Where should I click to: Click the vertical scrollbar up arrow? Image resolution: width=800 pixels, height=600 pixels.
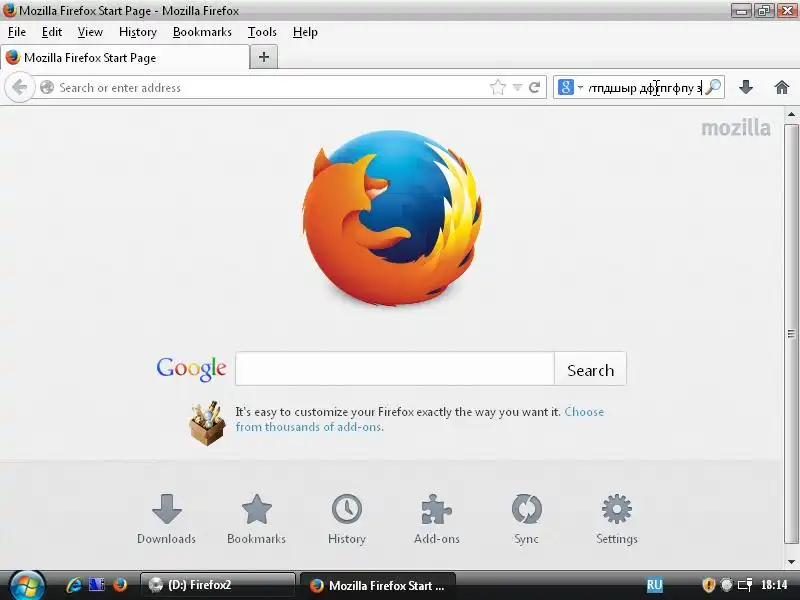pyautogui.click(x=791, y=114)
